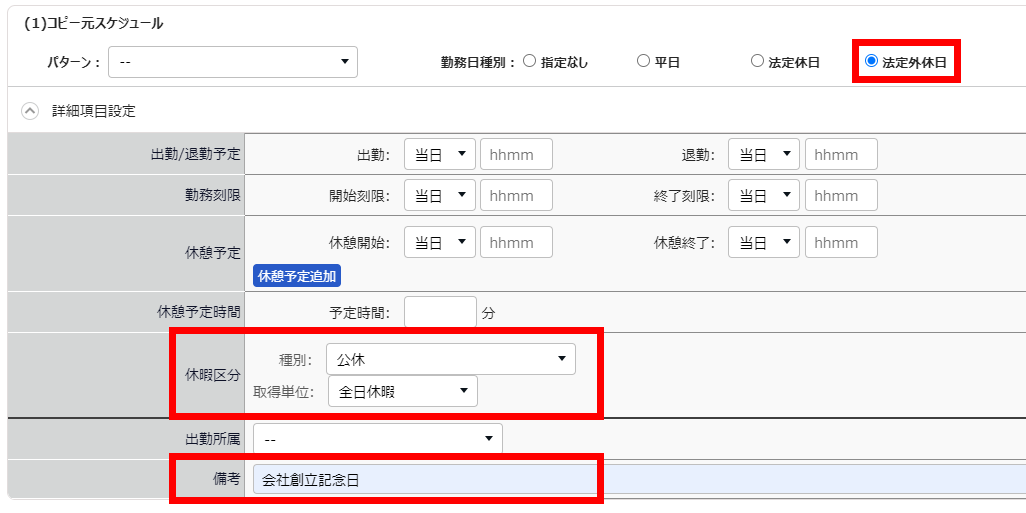Open the パターン dropdown
The width and height of the screenshot is (1026, 513).
233,62
